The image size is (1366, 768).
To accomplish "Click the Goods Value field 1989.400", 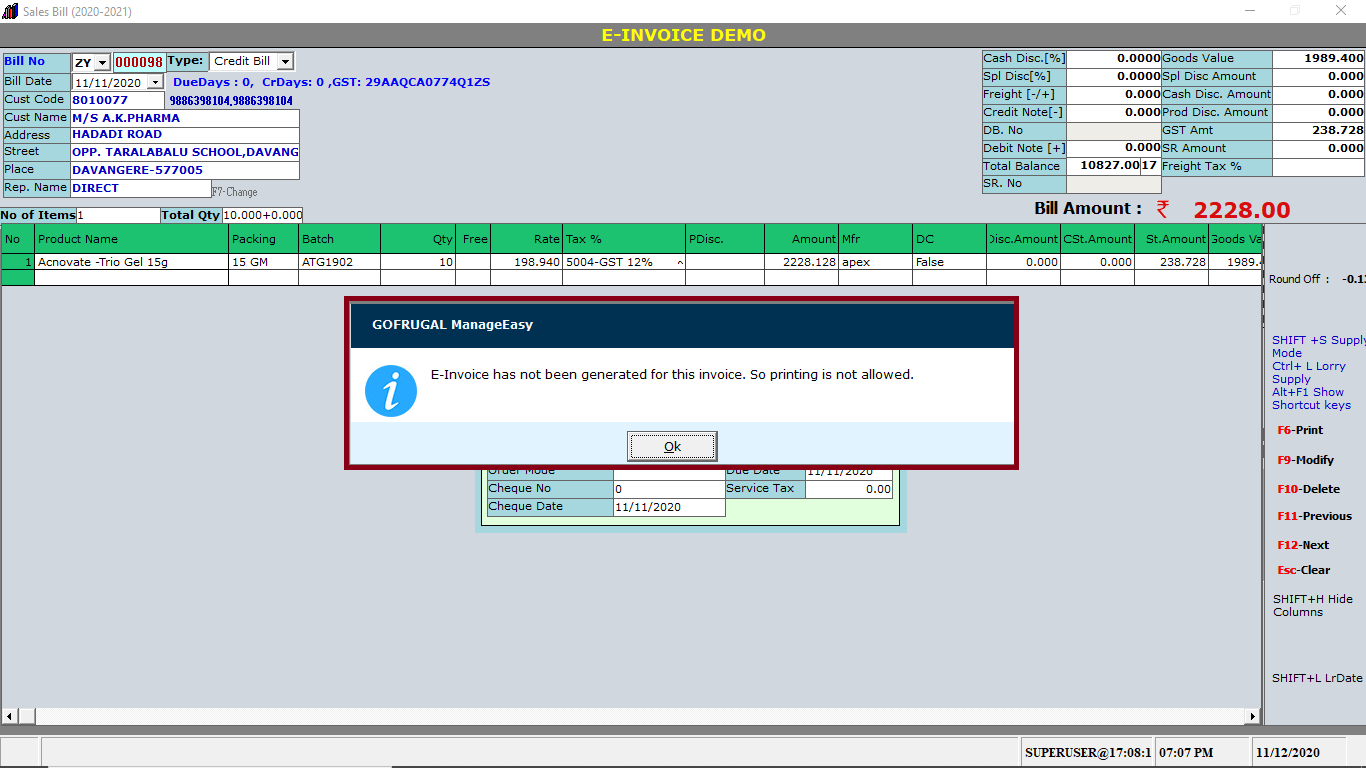I will pyautogui.click(x=1319, y=59).
